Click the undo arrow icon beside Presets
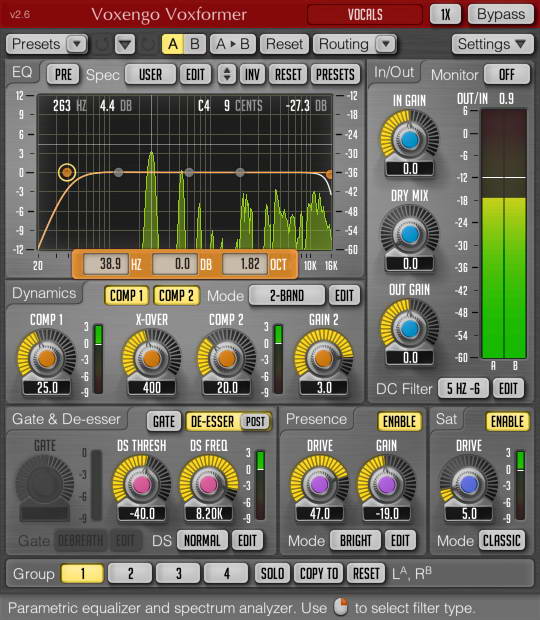540x620 pixels. coord(101,44)
